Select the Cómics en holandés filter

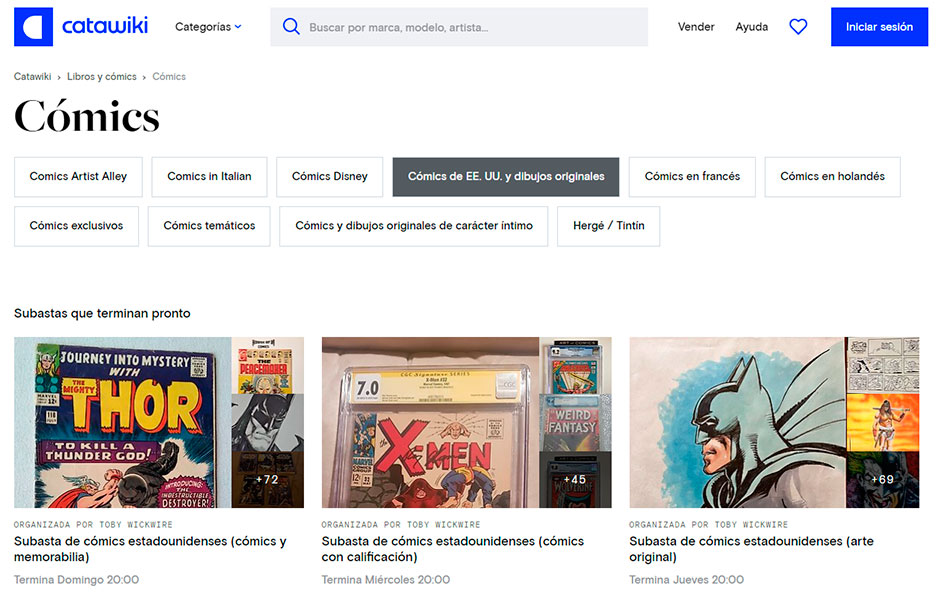pos(832,176)
